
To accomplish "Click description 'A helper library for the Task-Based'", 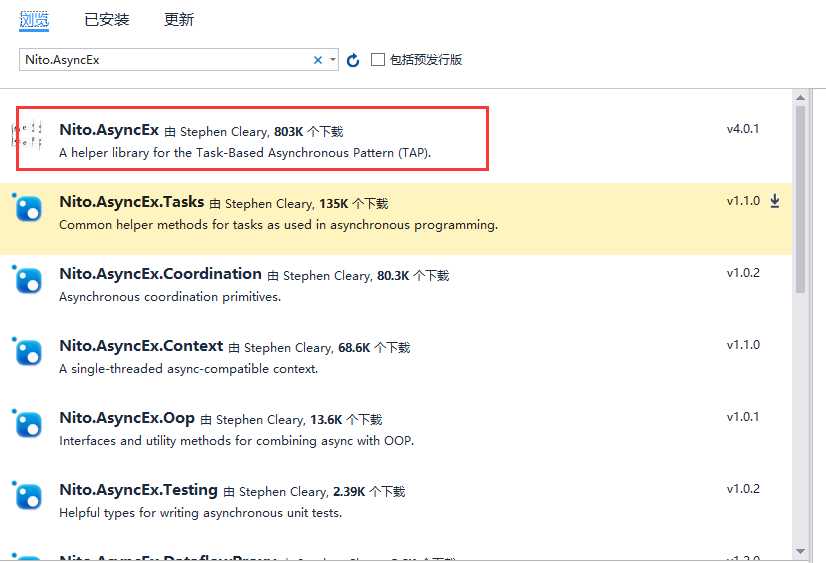I will (245, 153).
